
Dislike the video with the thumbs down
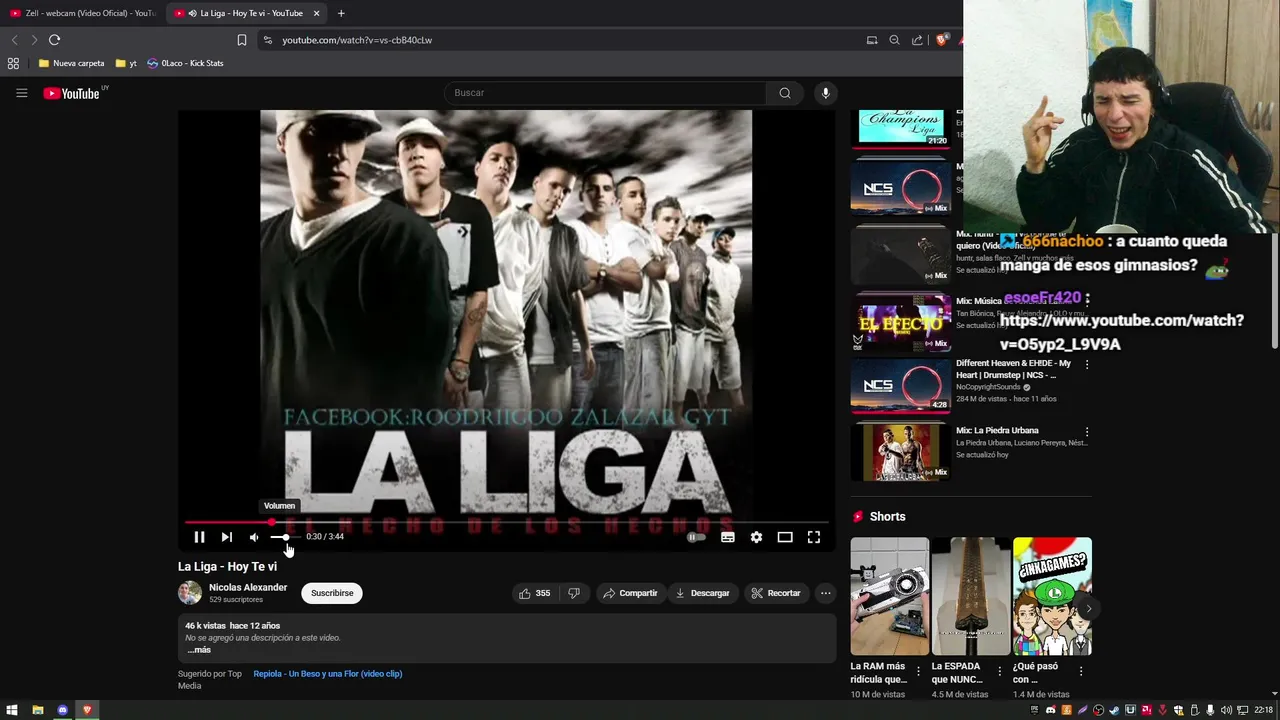click(574, 593)
